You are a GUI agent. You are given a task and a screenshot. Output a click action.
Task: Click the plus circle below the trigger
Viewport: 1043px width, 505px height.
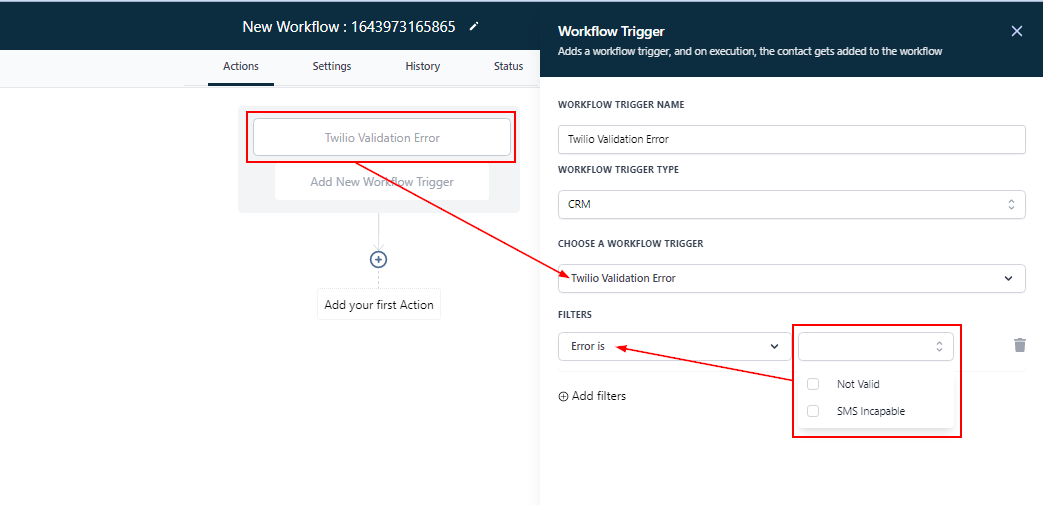pyautogui.click(x=378, y=259)
